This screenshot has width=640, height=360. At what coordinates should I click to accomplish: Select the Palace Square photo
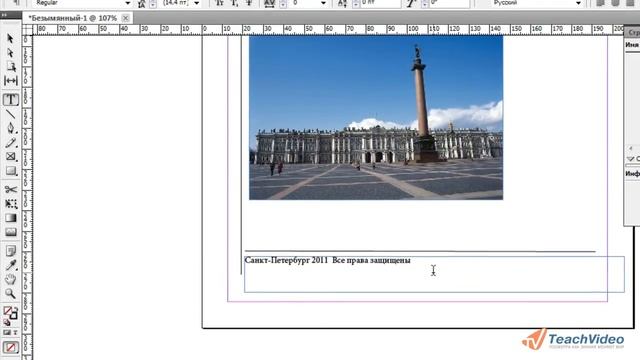pos(376,118)
